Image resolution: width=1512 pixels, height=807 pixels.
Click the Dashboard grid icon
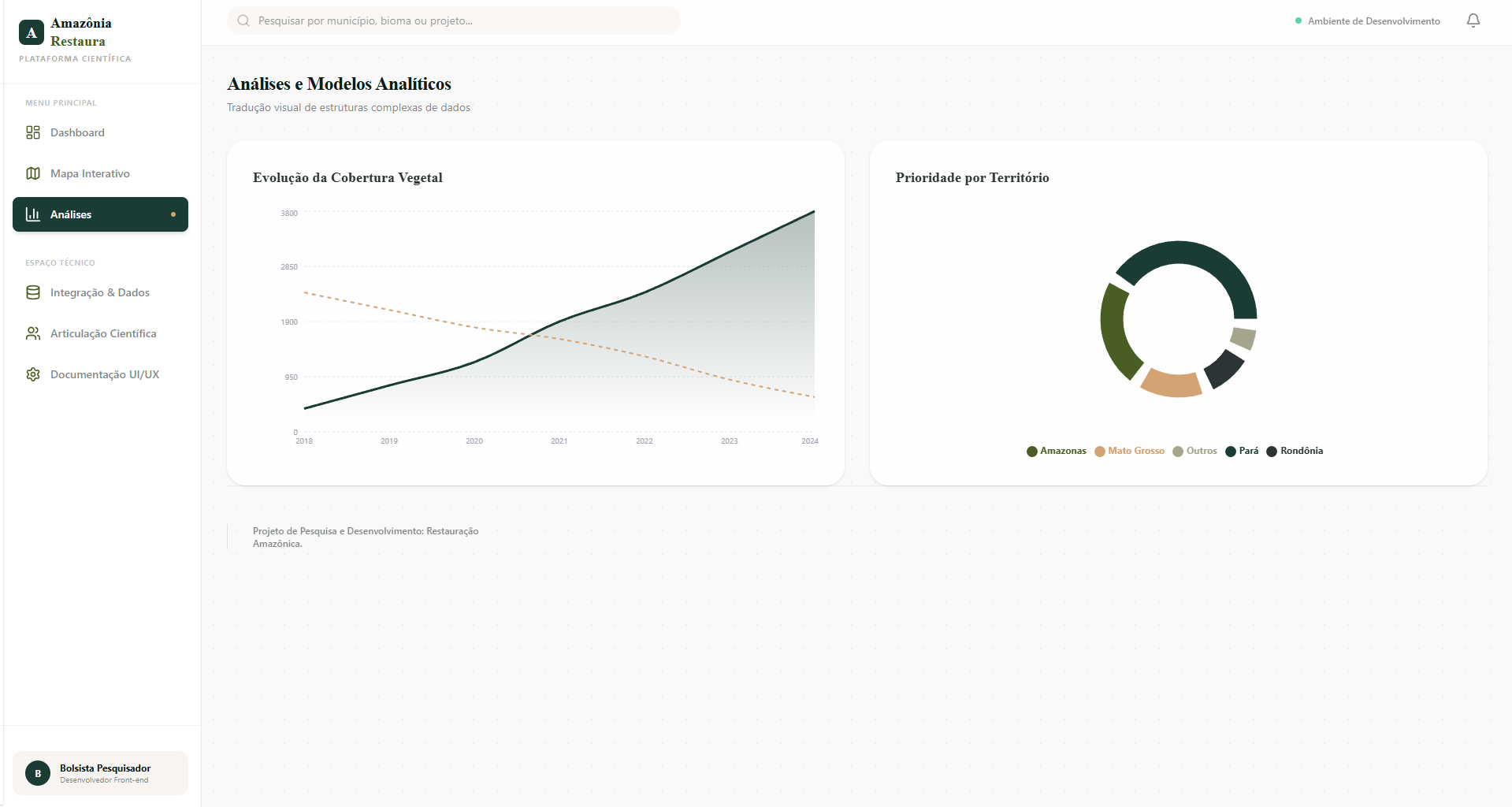coord(33,132)
